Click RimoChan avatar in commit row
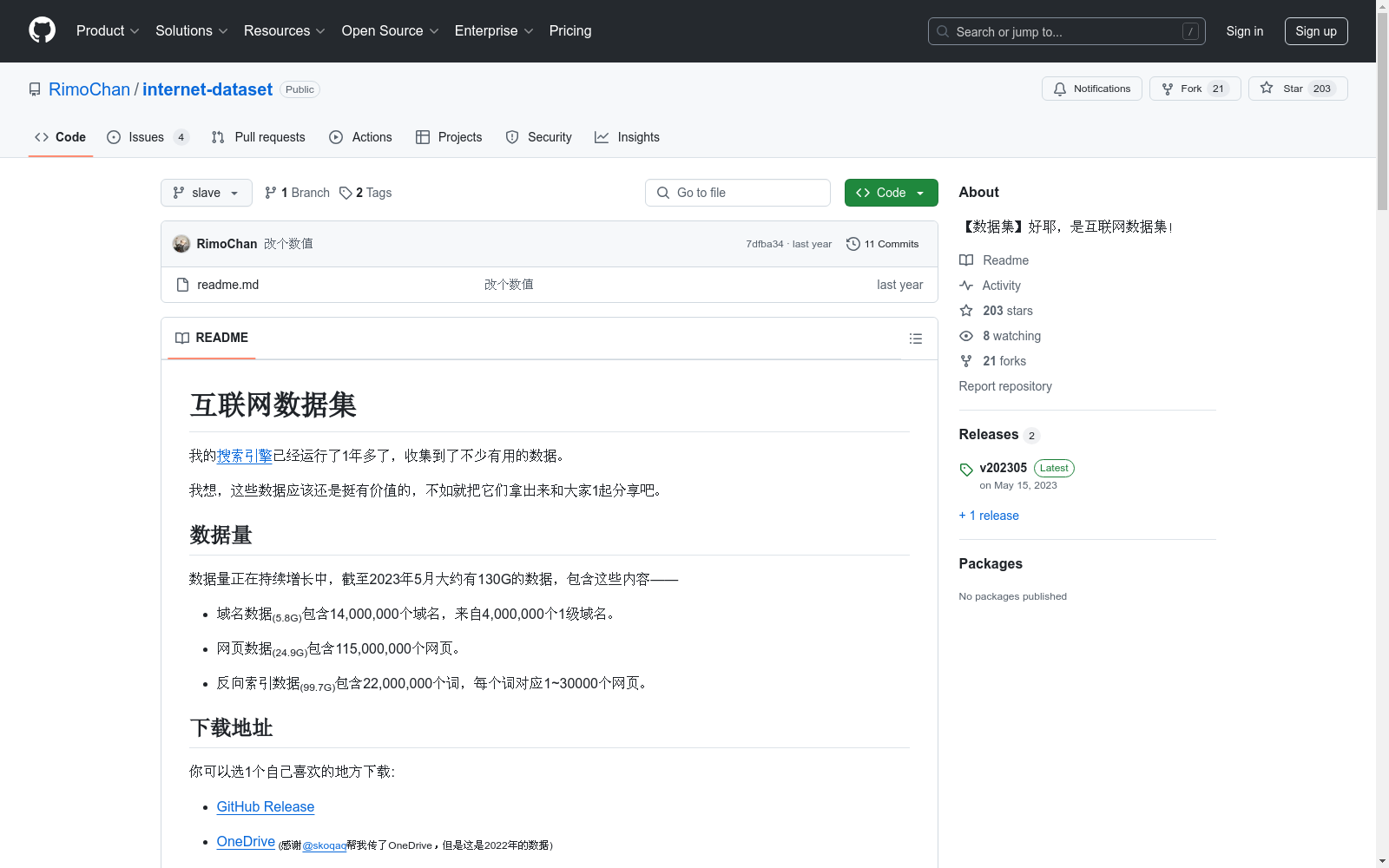This screenshot has width=1389, height=868. 181,244
